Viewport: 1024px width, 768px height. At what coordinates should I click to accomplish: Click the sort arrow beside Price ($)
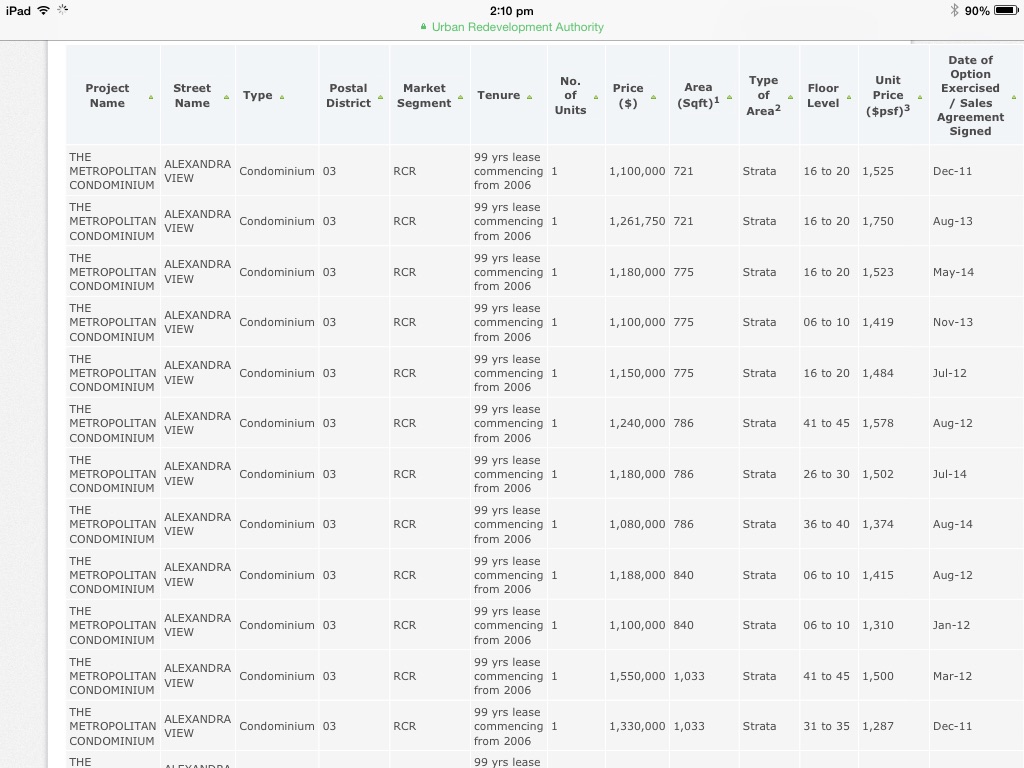pyautogui.click(x=653, y=97)
